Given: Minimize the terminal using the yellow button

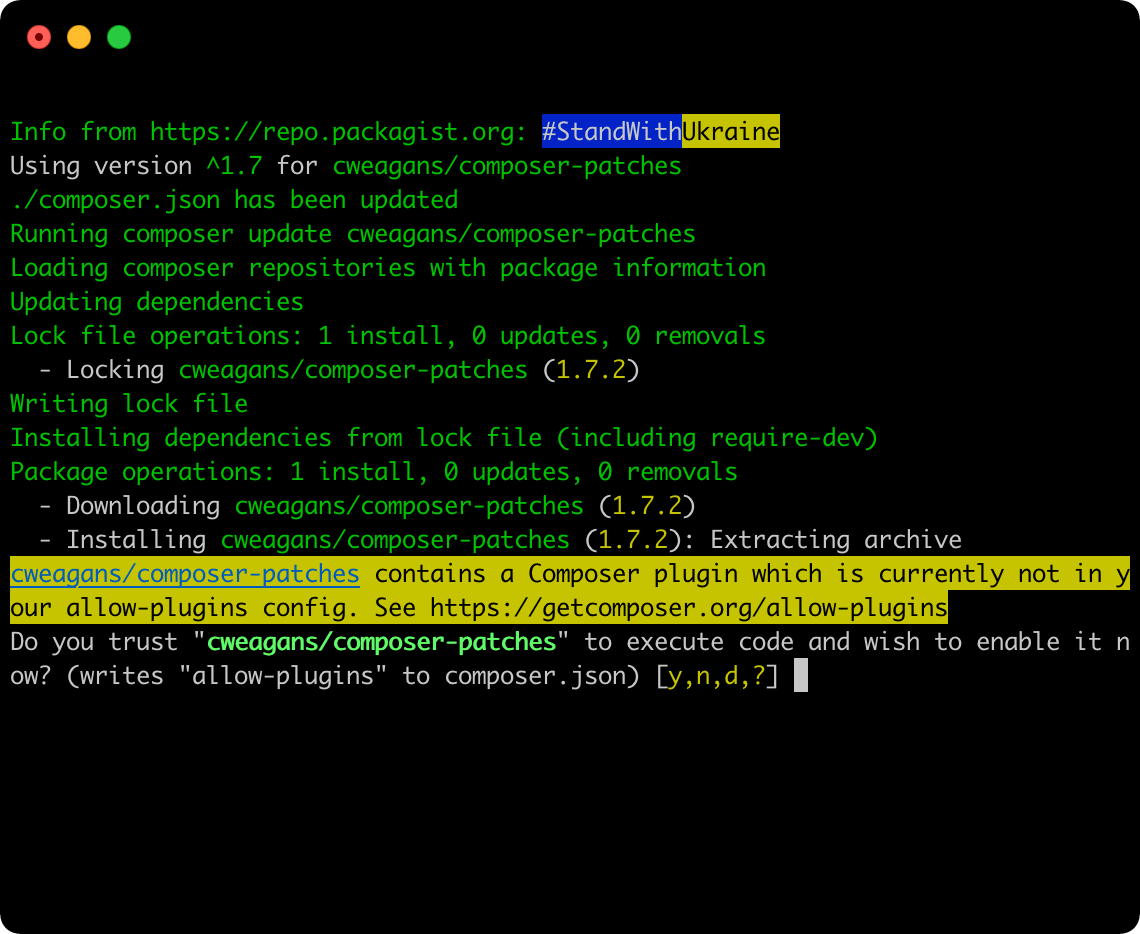Looking at the screenshot, I should 79,37.
